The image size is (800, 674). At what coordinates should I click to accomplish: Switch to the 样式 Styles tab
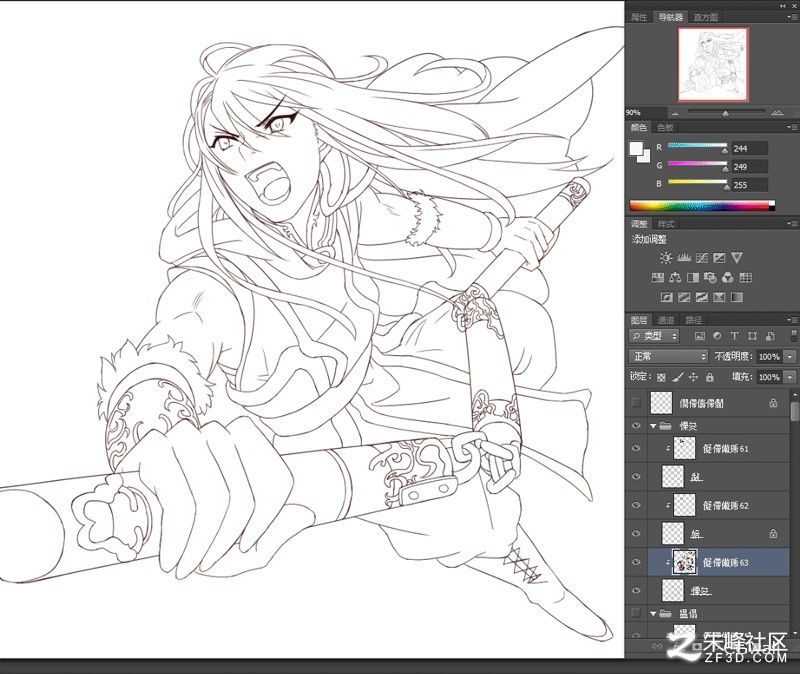pyautogui.click(x=666, y=224)
